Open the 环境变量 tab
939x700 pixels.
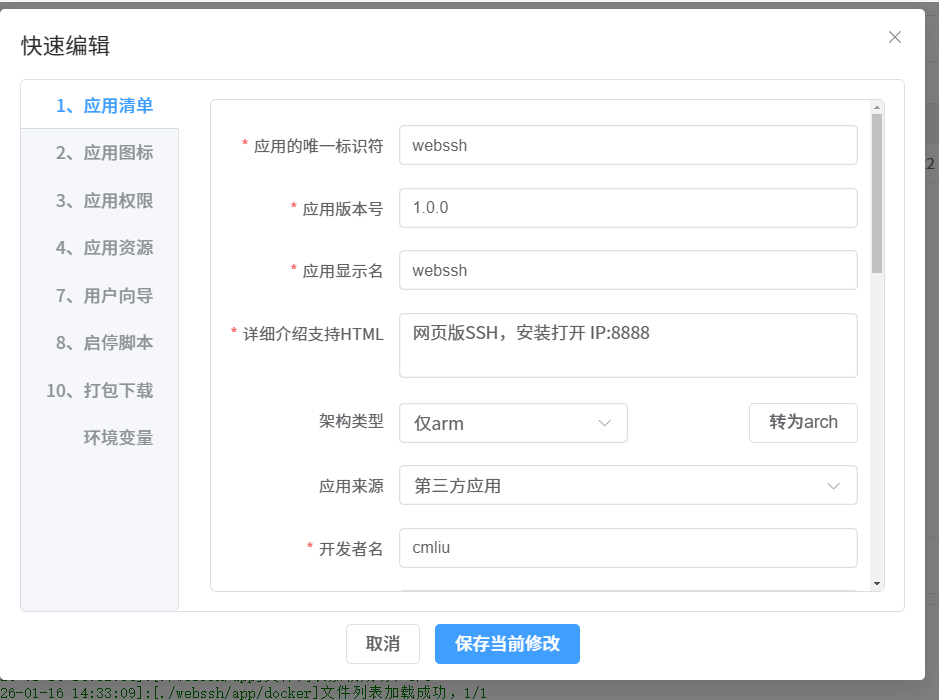click(118, 438)
